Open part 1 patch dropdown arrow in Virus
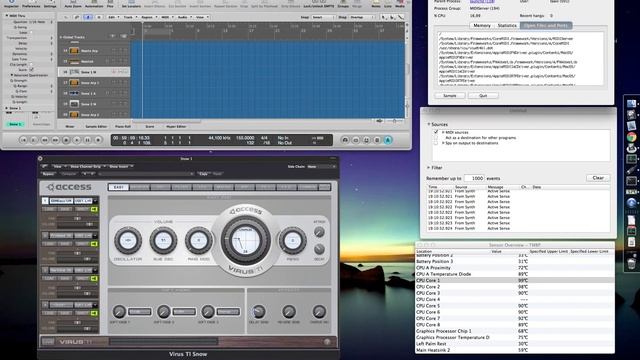 pyautogui.click(x=95, y=201)
